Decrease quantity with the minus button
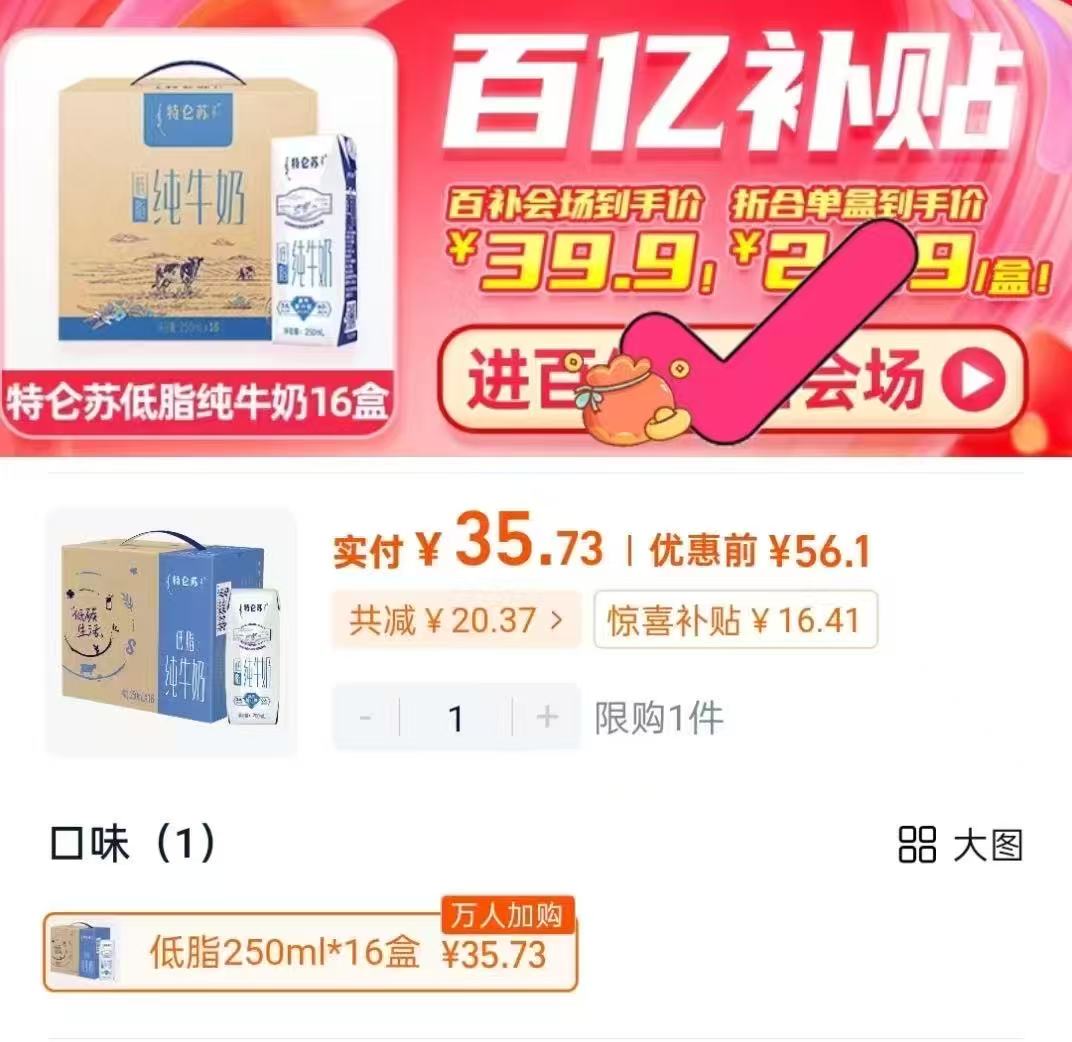1072x1042 pixels. point(366,717)
